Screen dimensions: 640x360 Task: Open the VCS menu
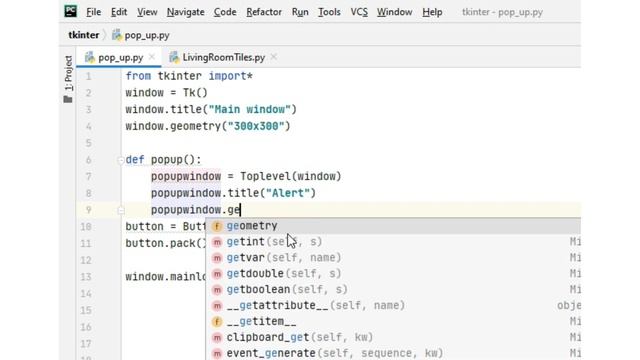click(359, 12)
